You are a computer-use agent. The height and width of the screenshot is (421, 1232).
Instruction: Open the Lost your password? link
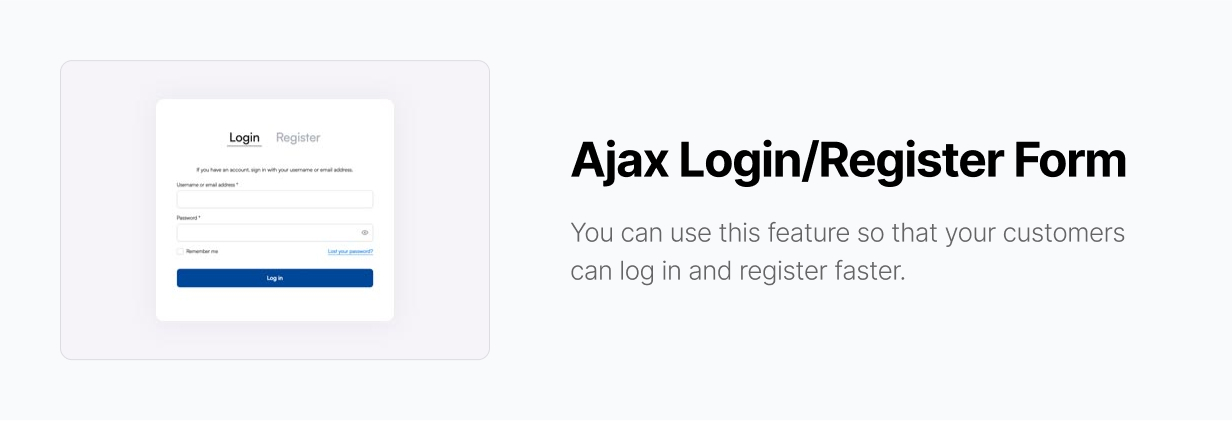(x=350, y=251)
